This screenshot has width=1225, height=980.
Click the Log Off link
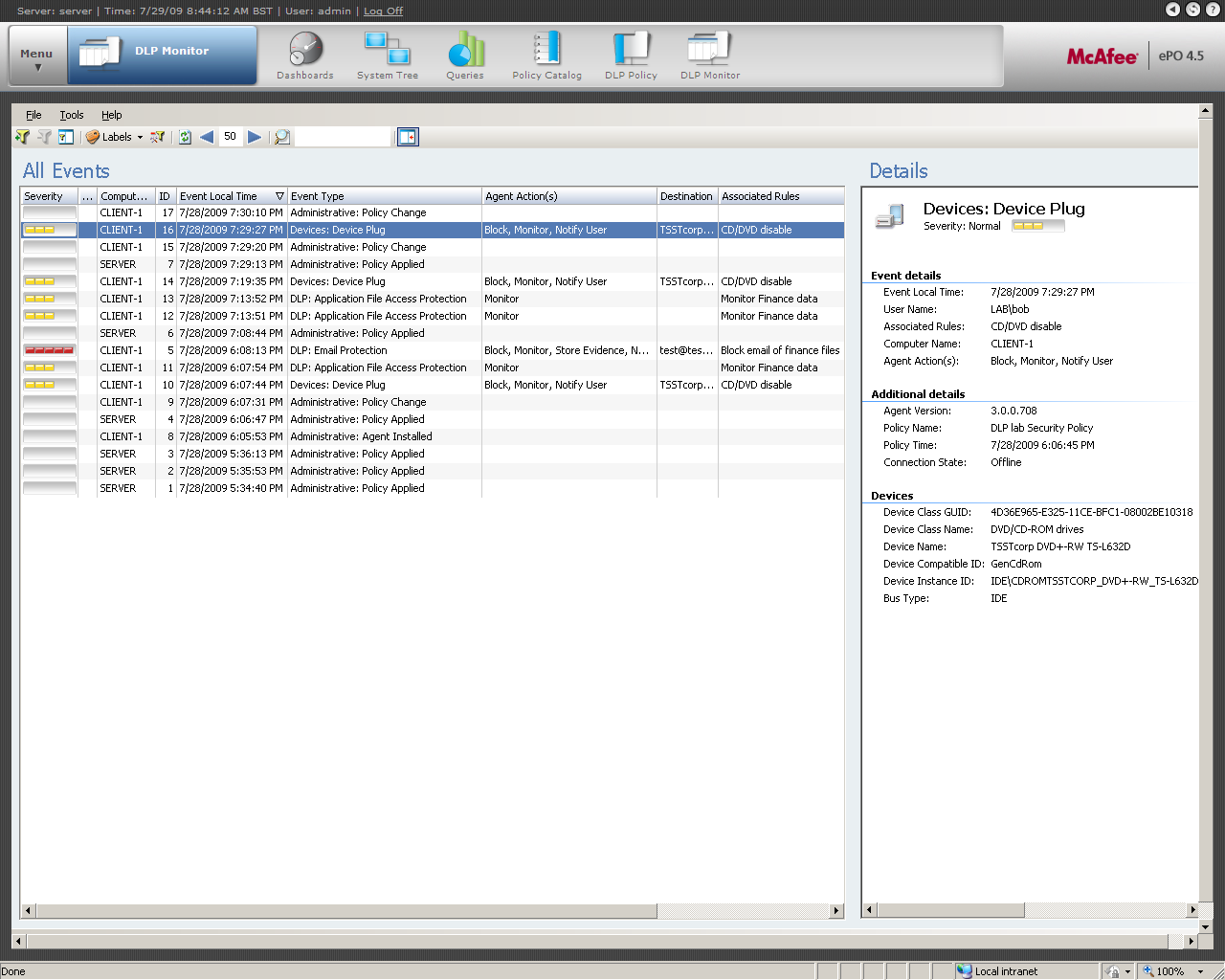point(383,11)
